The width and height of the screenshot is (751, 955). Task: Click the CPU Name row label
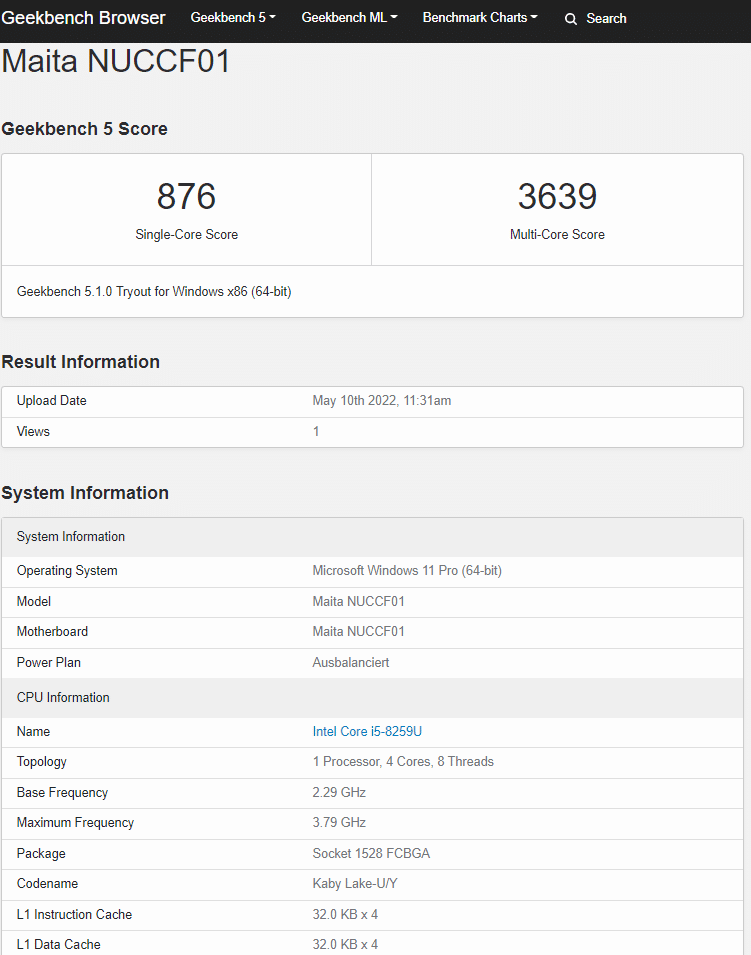pos(33,731)
